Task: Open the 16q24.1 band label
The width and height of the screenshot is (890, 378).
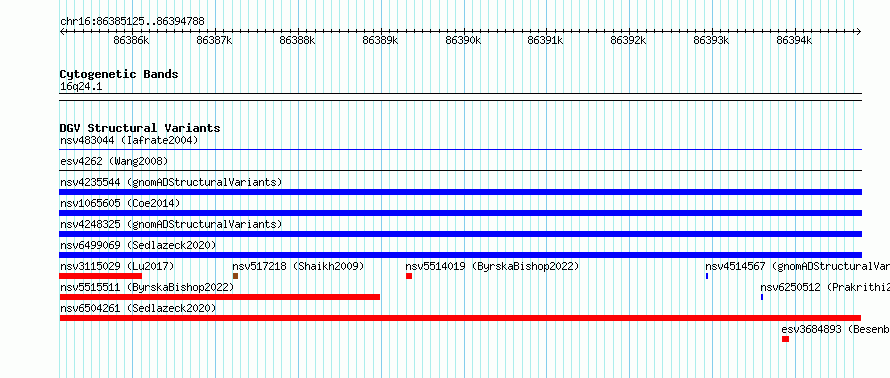Action: (81, 87)
